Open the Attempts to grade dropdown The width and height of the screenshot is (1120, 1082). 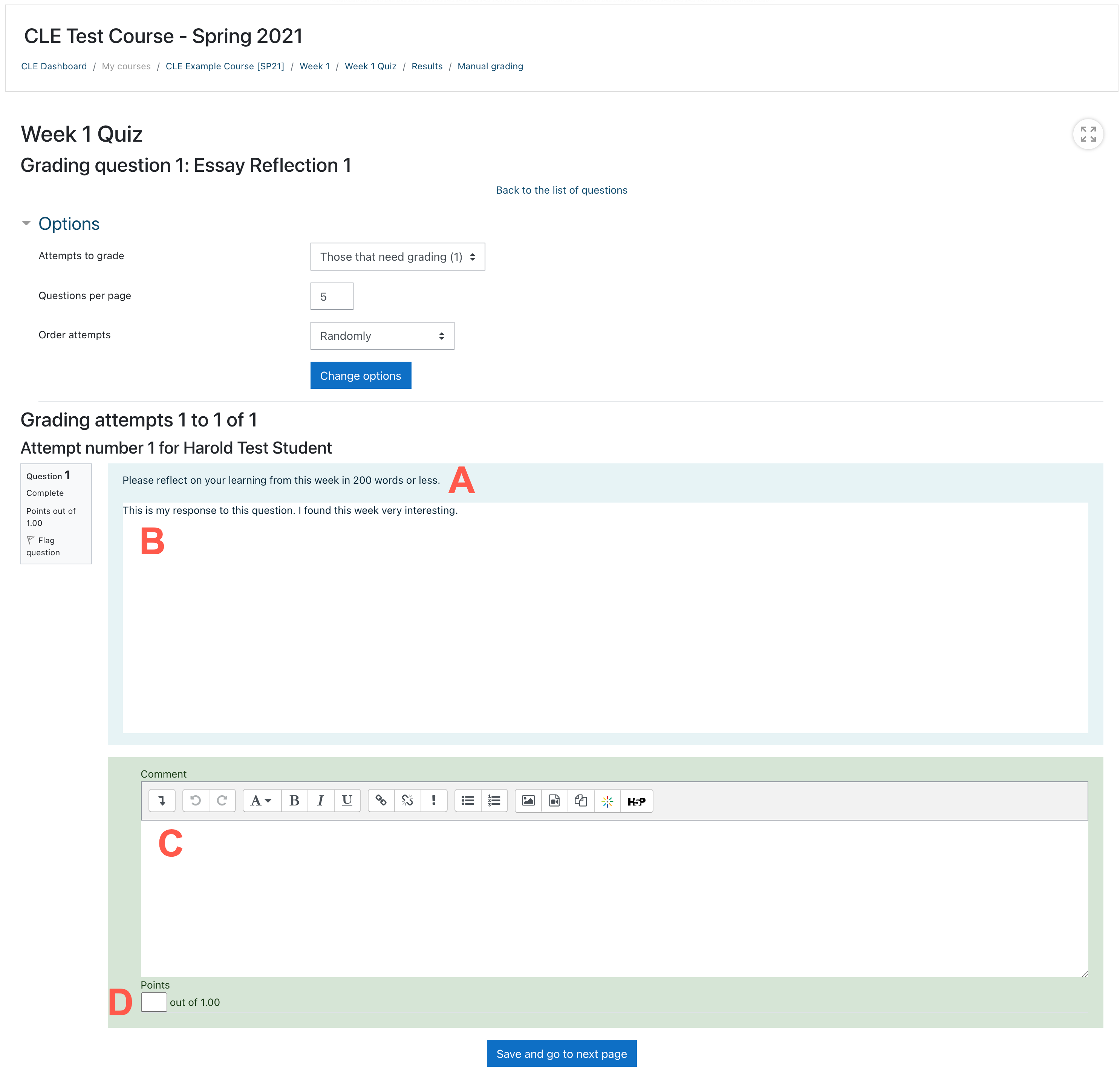pos(397,257)
